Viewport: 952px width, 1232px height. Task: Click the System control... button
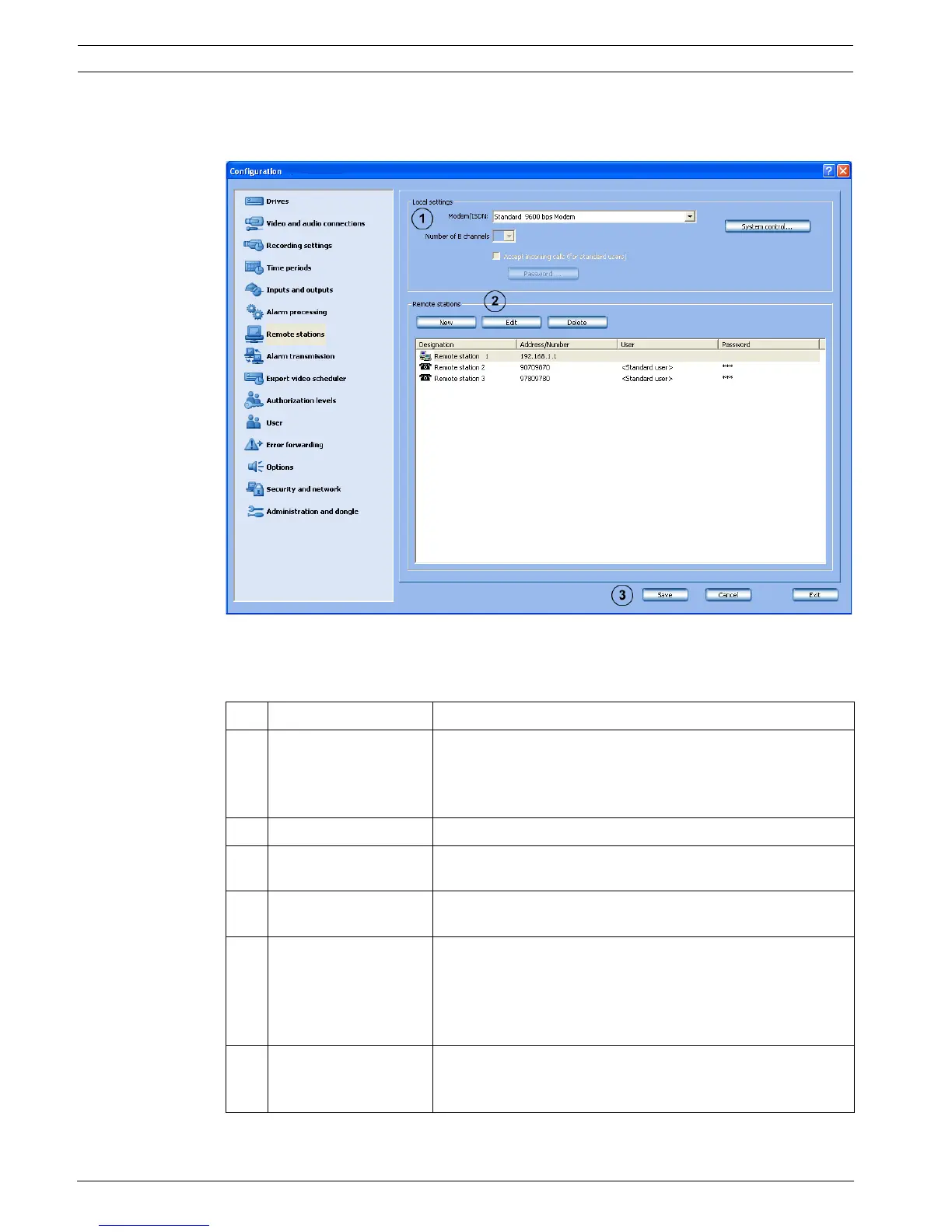[768, 226]
